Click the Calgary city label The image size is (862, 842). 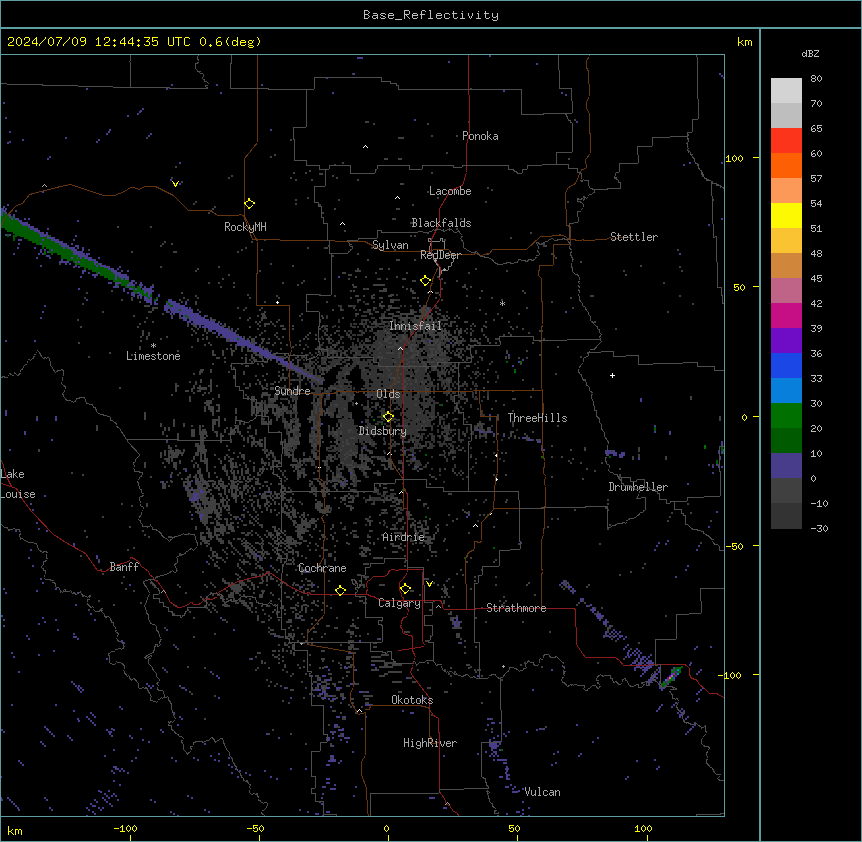click(399, 603)
